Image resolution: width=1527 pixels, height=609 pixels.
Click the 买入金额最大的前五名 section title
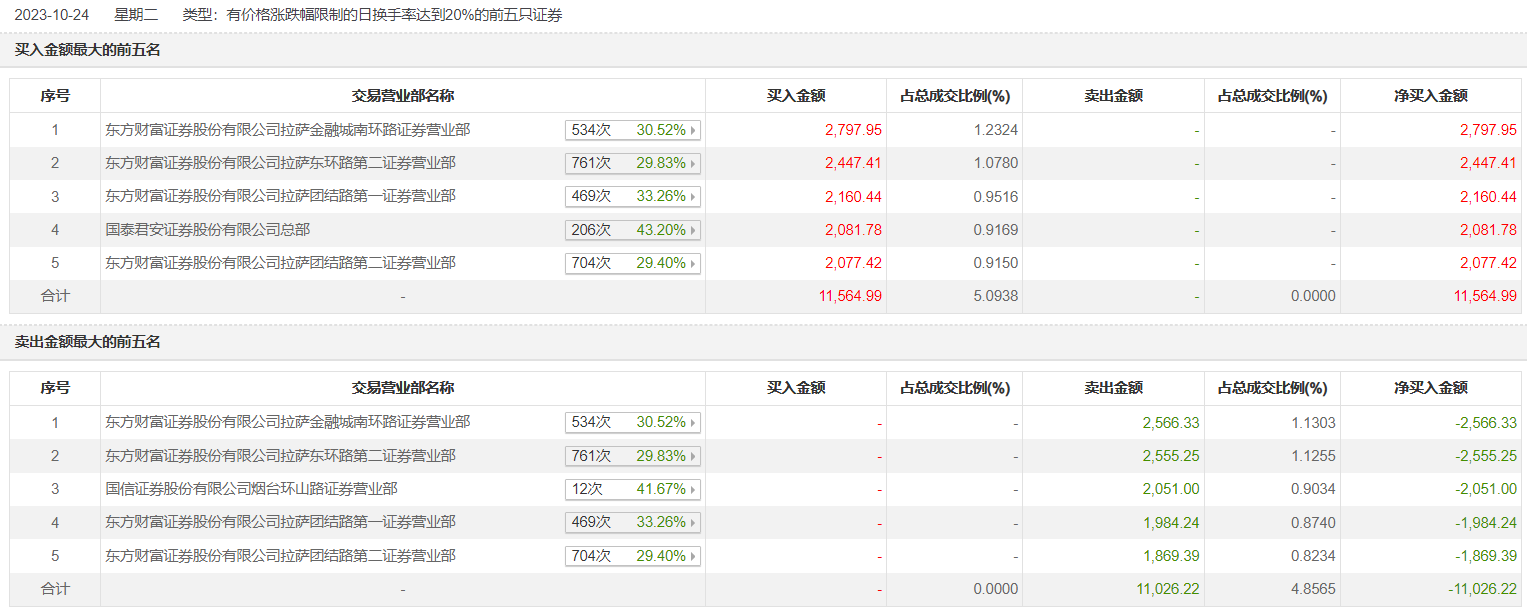[87, 50]
